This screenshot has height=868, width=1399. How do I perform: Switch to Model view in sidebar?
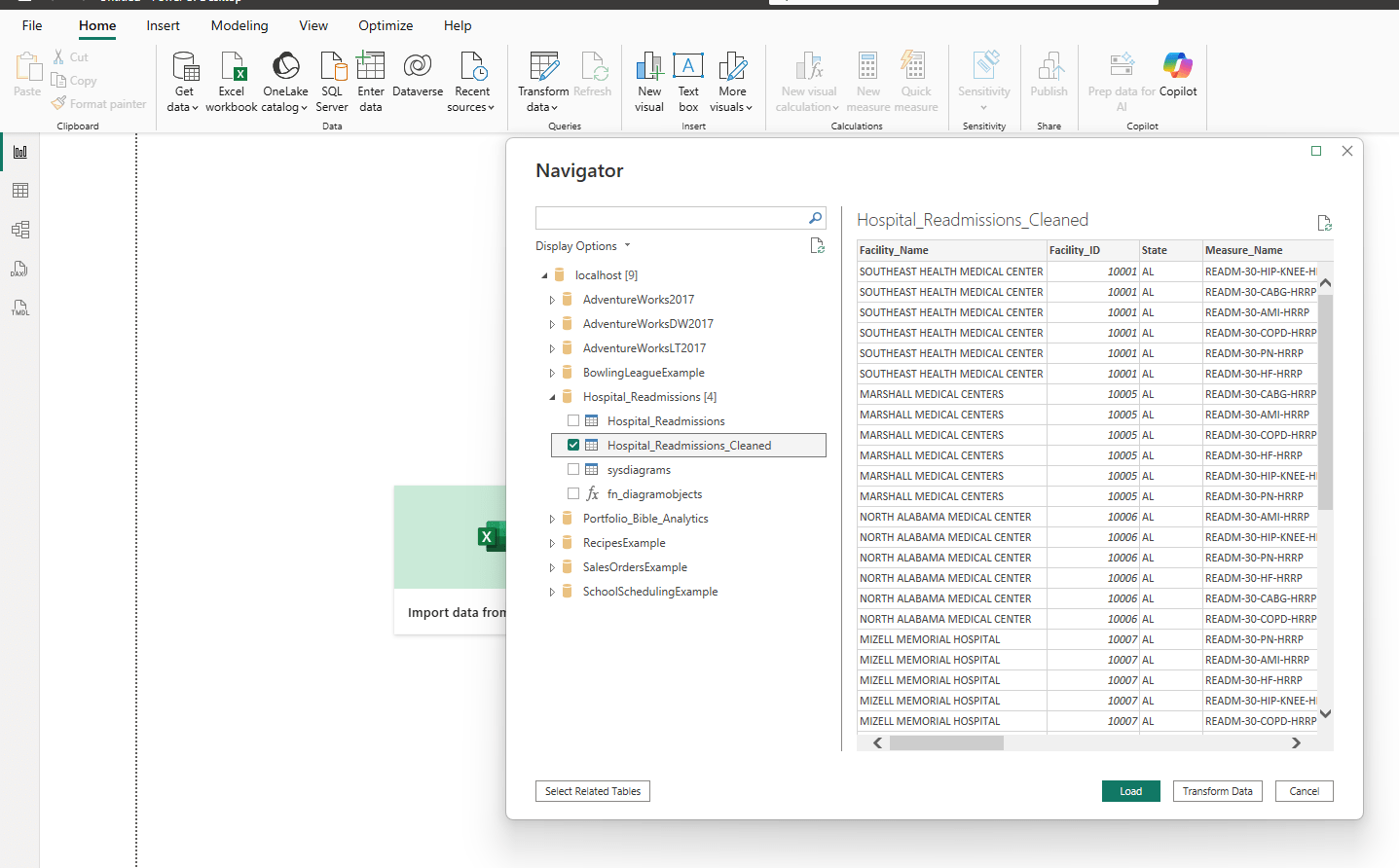coord(20,230)
